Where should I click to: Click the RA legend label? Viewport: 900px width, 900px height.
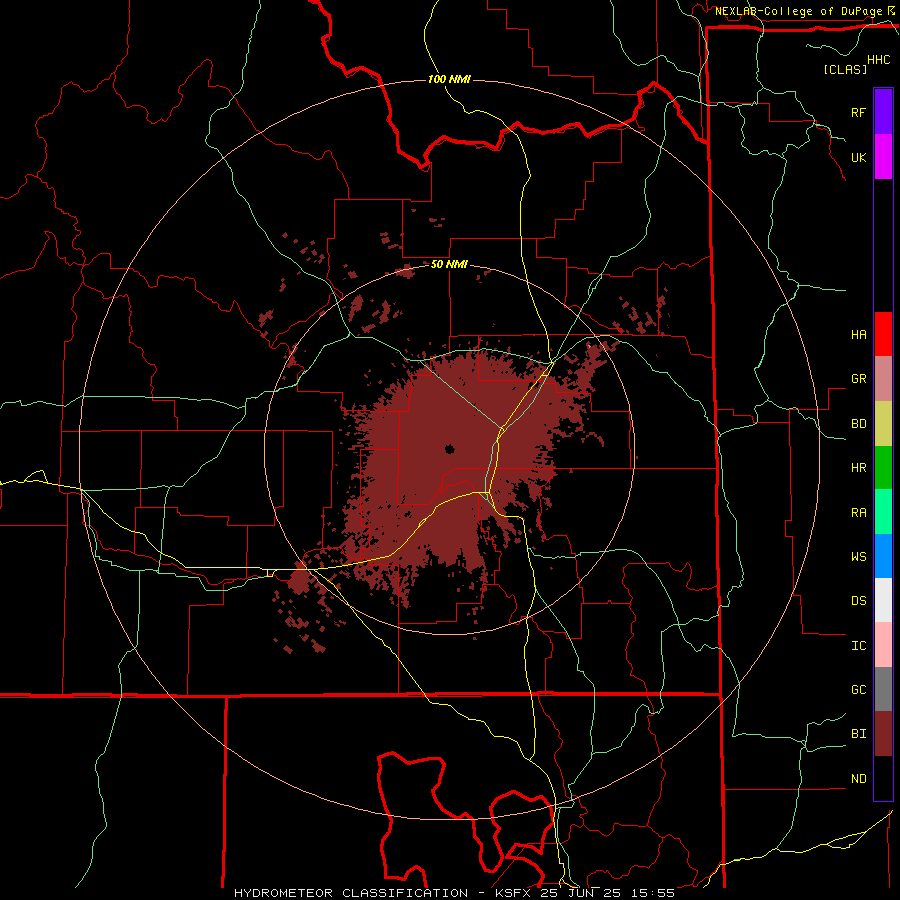859,512
